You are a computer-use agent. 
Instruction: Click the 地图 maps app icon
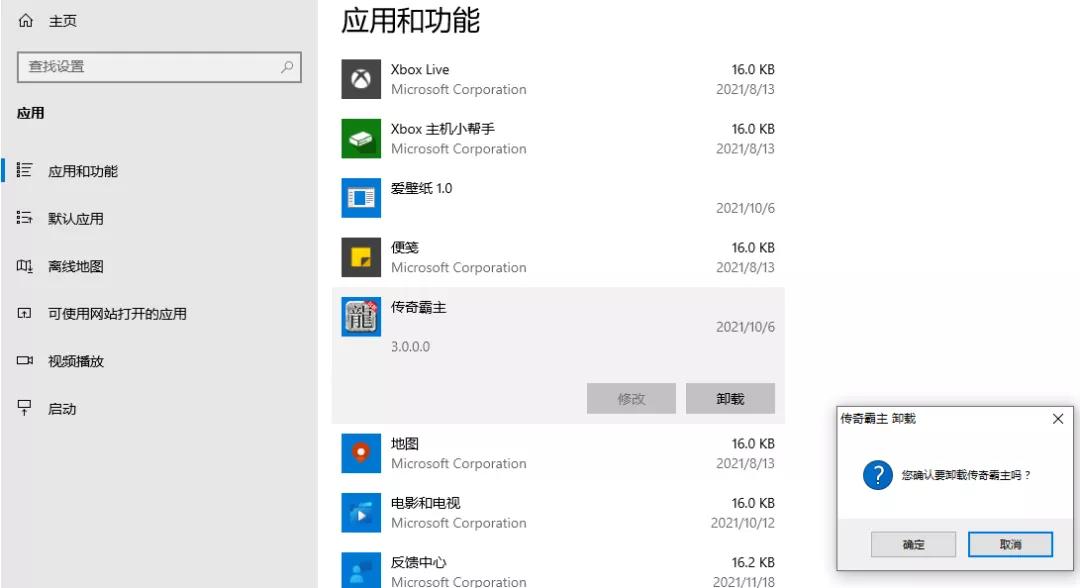point(360,452)
